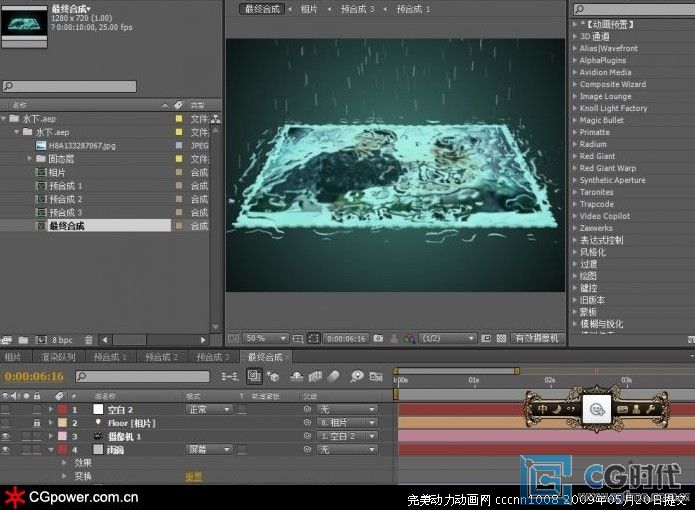This screenshot has height=510, width=695.
Task: Toggle the motion blur icon in the timeline
Action: click(333, 377)
